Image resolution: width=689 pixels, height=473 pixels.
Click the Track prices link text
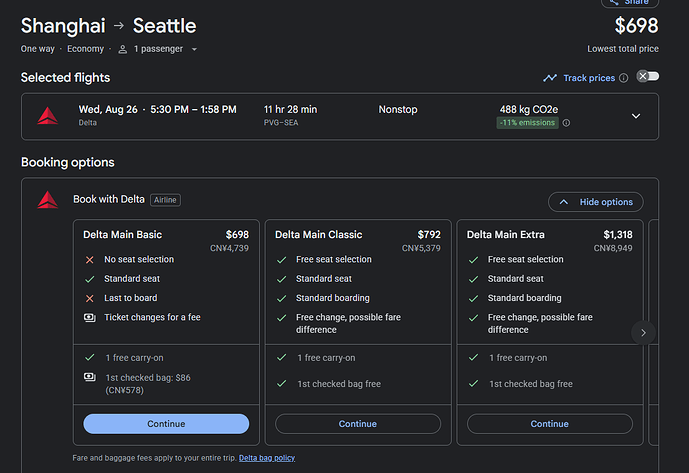tap(589, 78)
